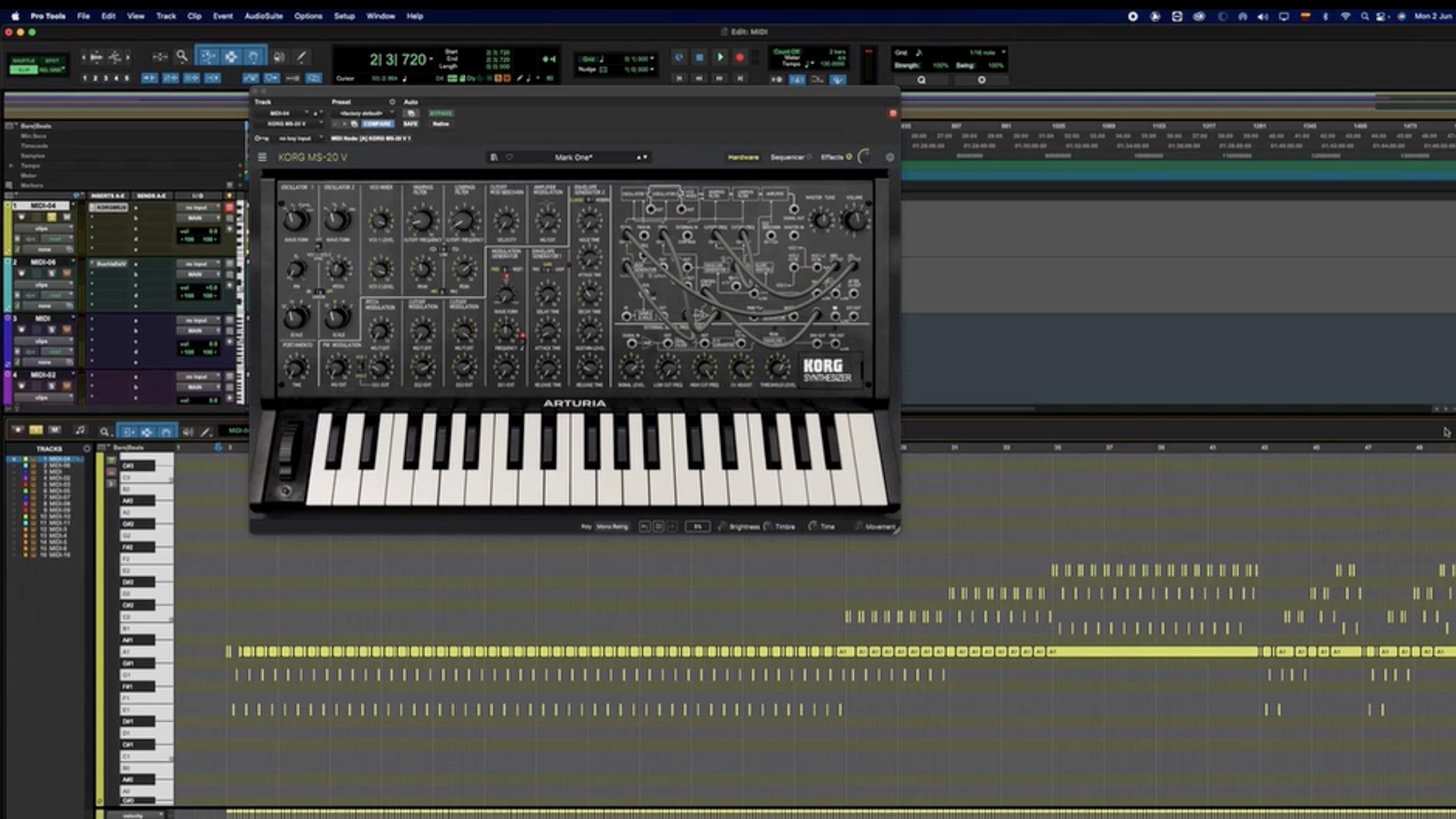
Task: Open the Event menu in the menu bar
Action: 222,16
